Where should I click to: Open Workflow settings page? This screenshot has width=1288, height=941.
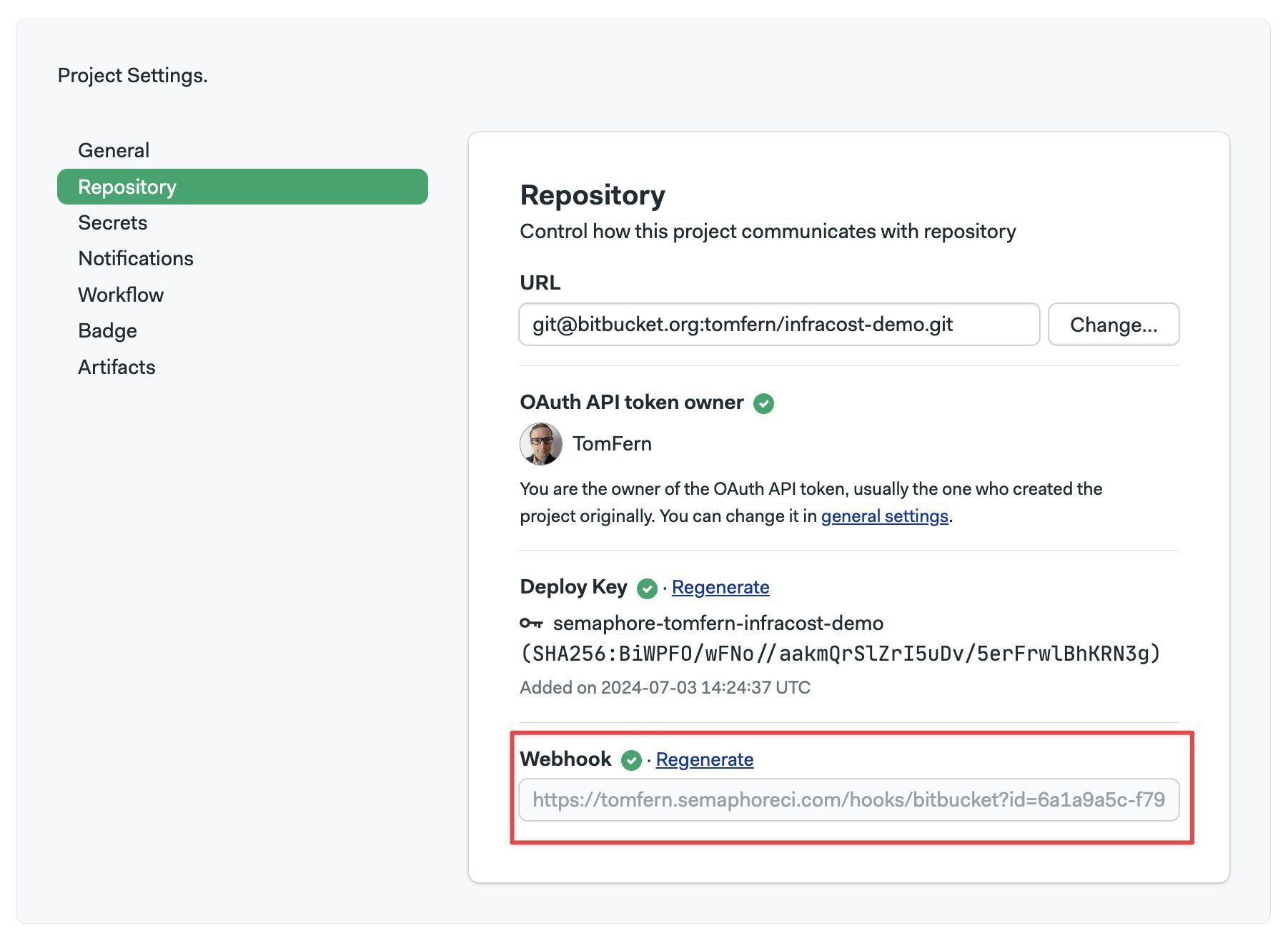[121, 295]
